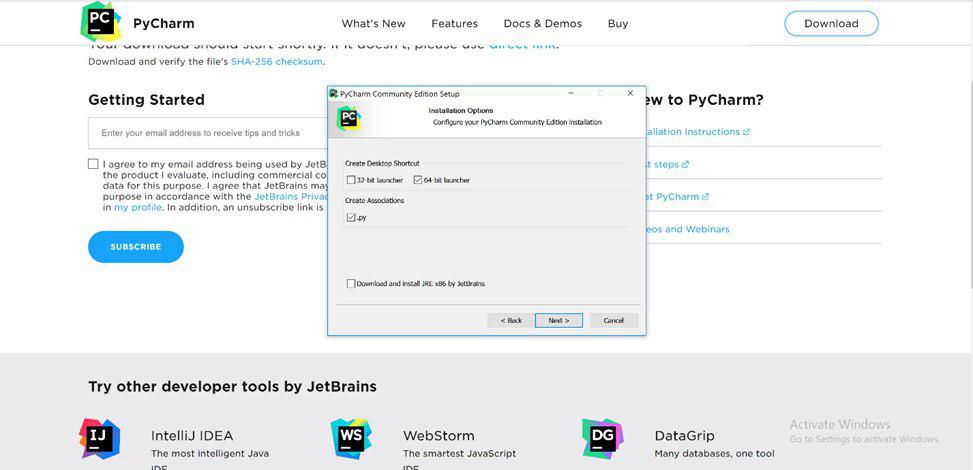Check Download and install JRE x86 option
973x470 pixels.
[351, 284]
